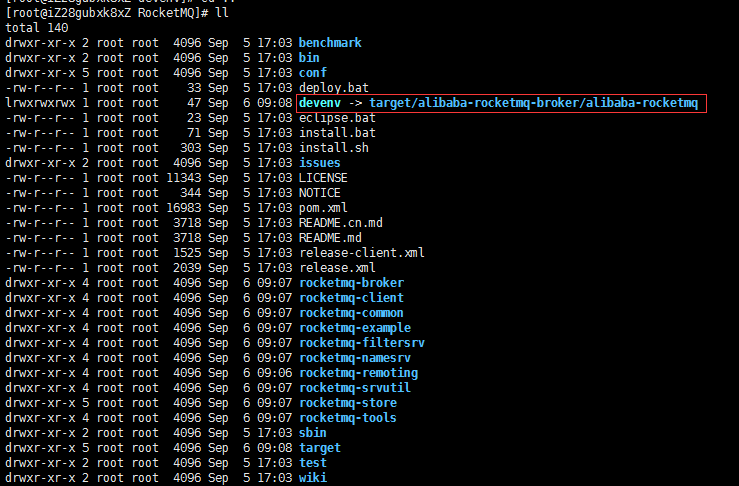Select the release.xml file name

pos(337,268)
